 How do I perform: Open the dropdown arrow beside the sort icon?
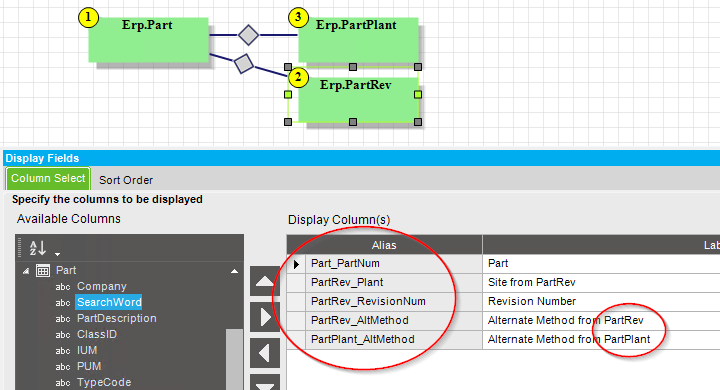click(x=57, y=254)
